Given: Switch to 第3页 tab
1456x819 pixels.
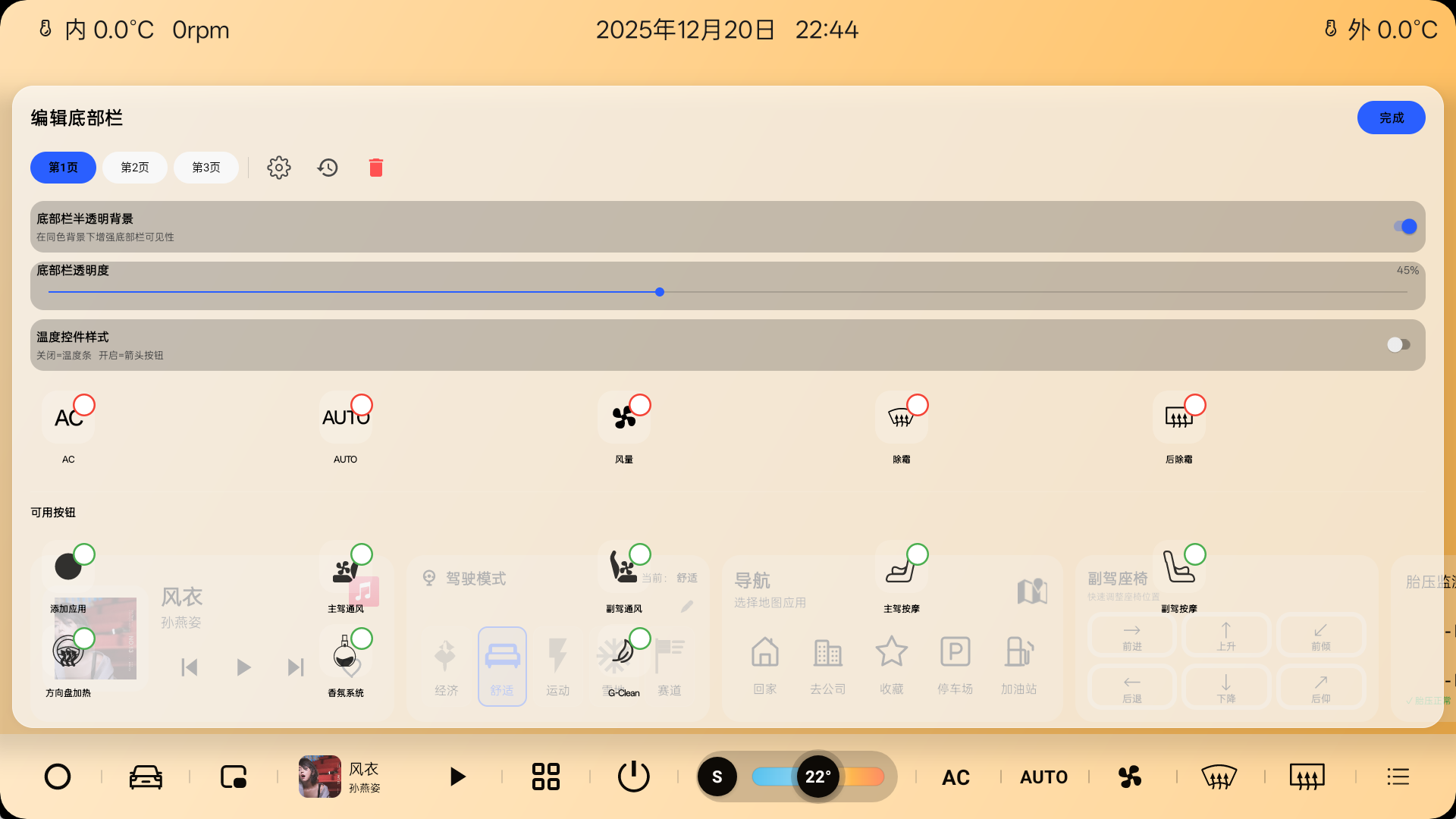Looking at the screenshot, I should pos(206,168).
